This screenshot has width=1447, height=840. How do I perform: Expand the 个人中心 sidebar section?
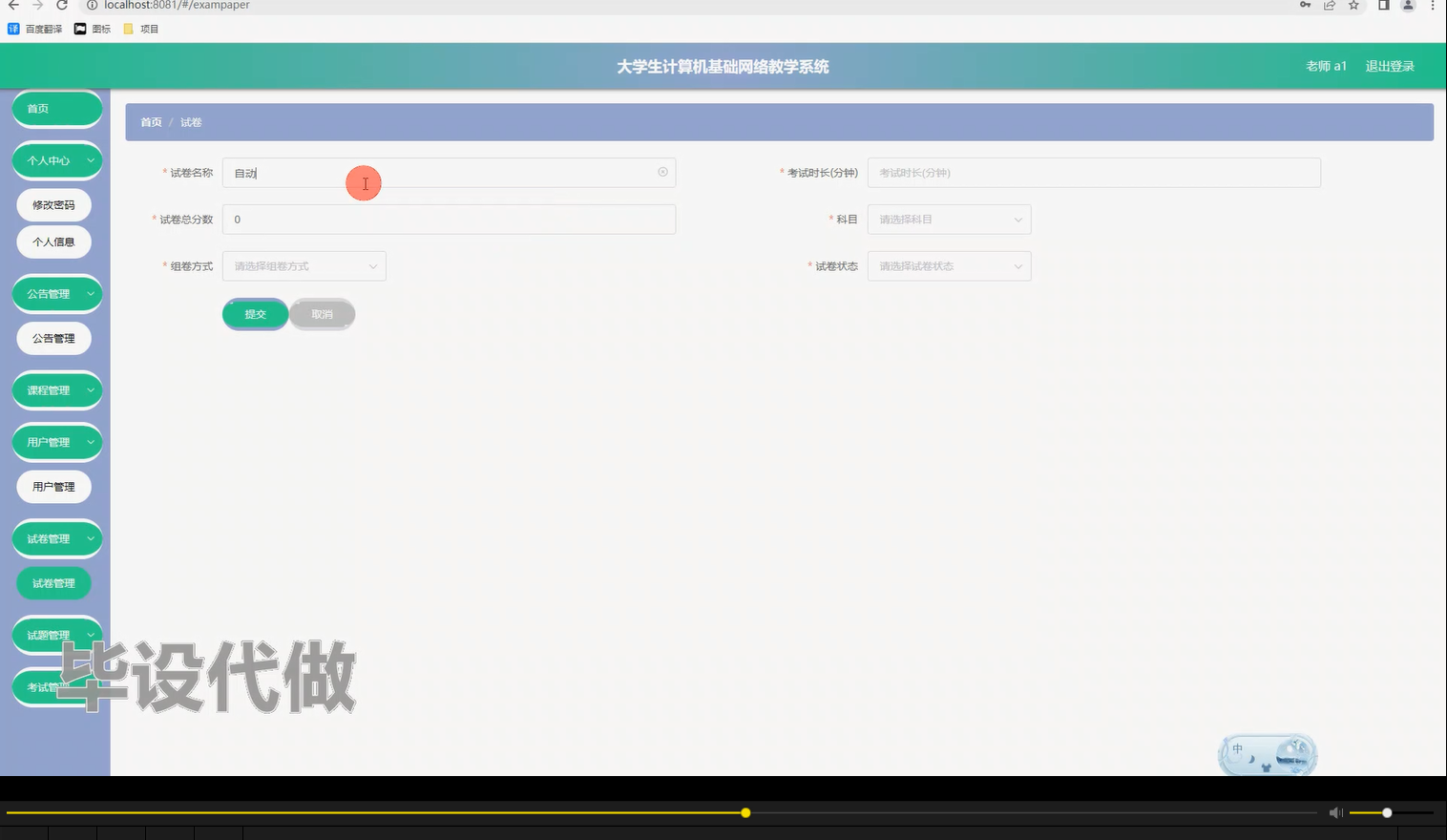(56, 160)
